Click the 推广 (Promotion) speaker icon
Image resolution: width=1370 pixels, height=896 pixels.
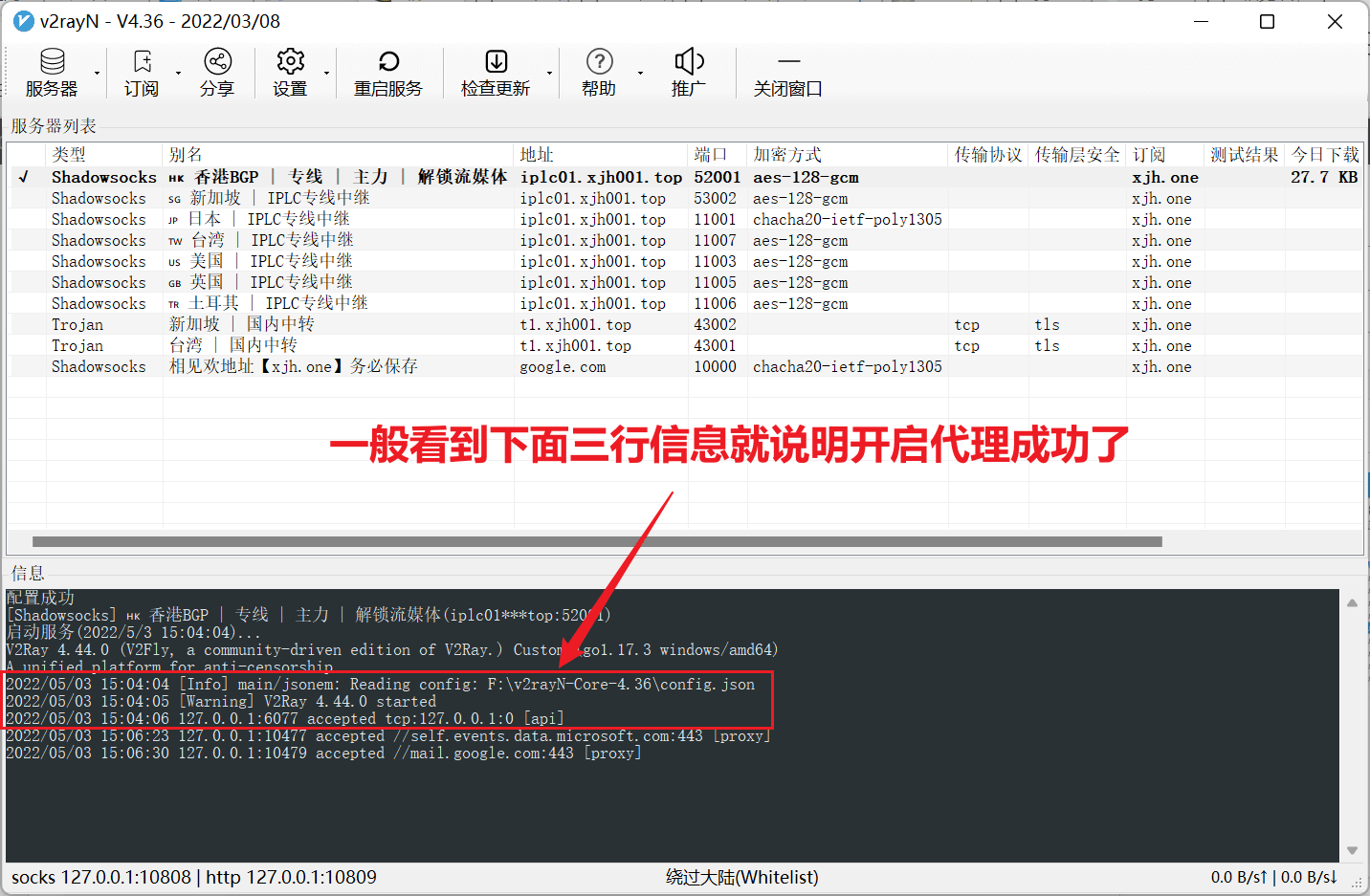[689, 62]
